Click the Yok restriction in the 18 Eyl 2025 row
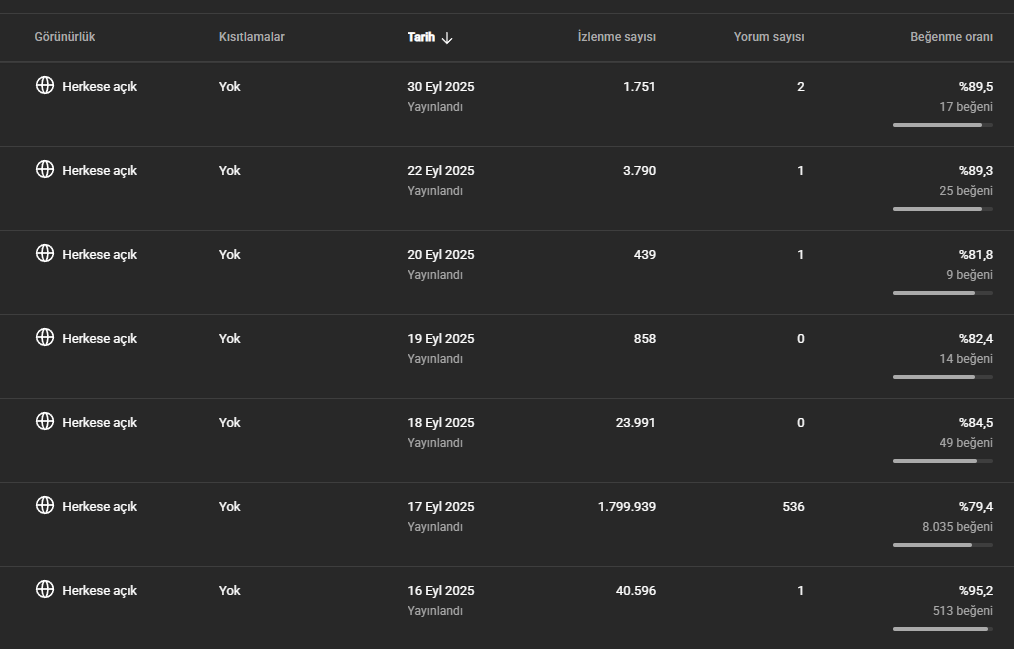Screen dimensions: 1014x649 [230, 423]
